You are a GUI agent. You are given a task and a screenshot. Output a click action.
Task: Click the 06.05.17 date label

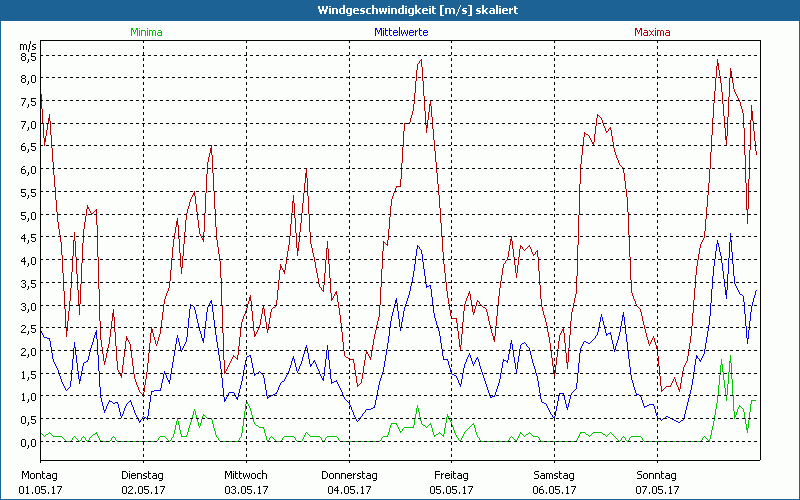(555, 491)
